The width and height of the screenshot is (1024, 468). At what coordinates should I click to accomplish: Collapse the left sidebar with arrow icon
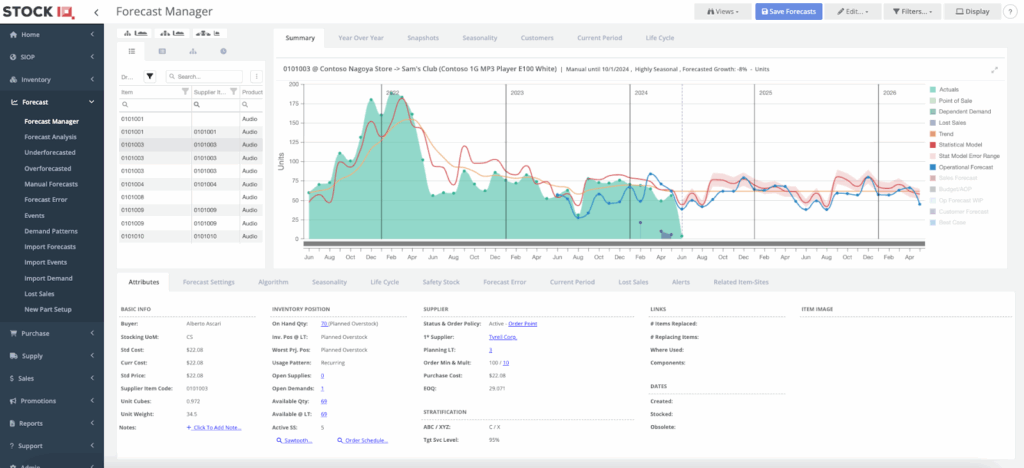[96, 12]
